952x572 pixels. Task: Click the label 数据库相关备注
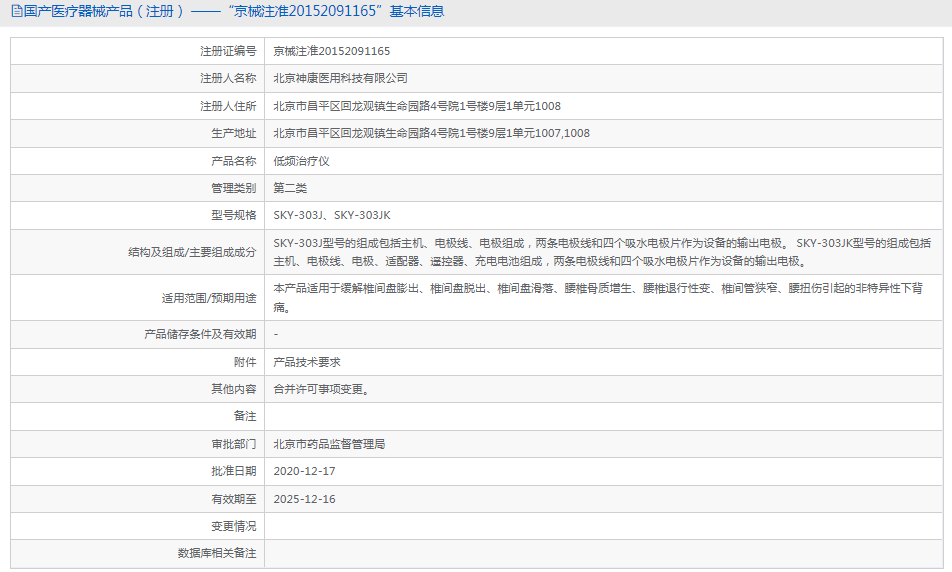[217, 553]
